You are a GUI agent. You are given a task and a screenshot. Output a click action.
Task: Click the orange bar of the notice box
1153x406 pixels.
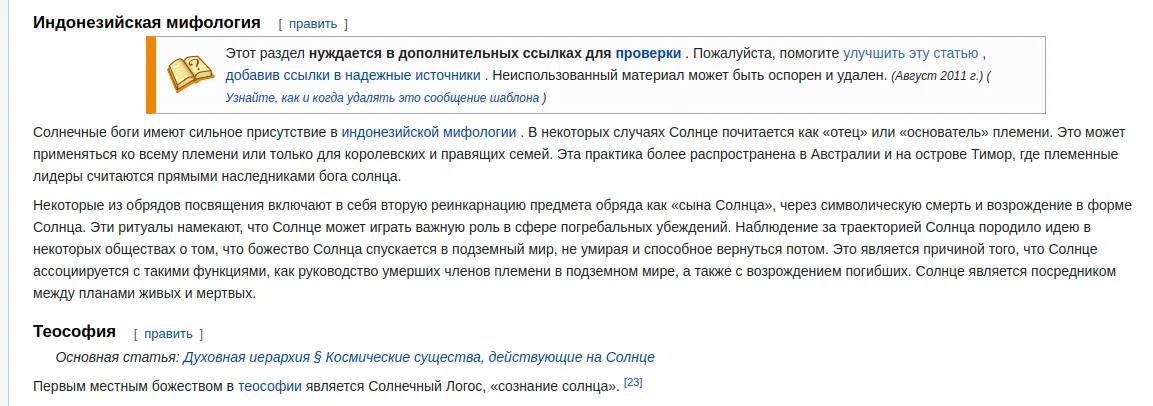point(151,75)
